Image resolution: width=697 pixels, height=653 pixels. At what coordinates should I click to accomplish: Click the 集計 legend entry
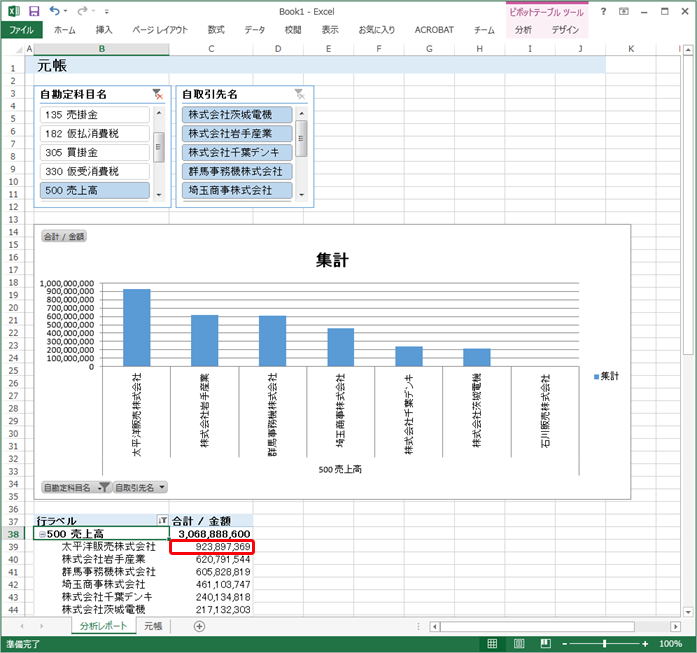tap(606, 376)
